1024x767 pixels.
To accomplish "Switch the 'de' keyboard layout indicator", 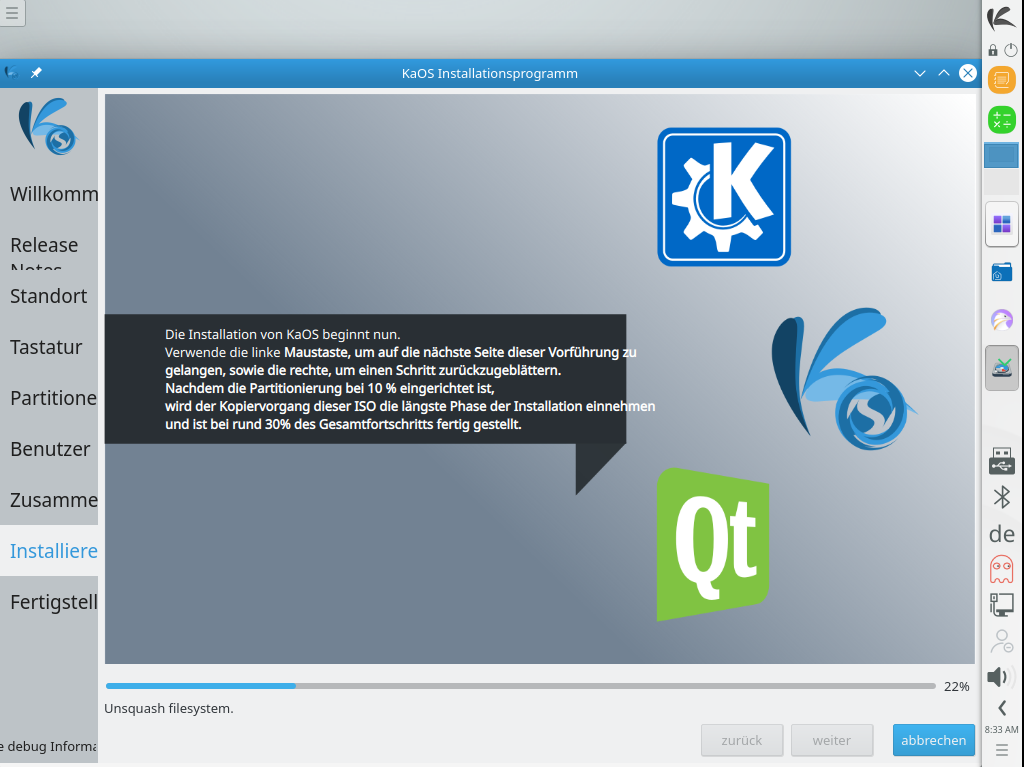I will coord(1001,533).
